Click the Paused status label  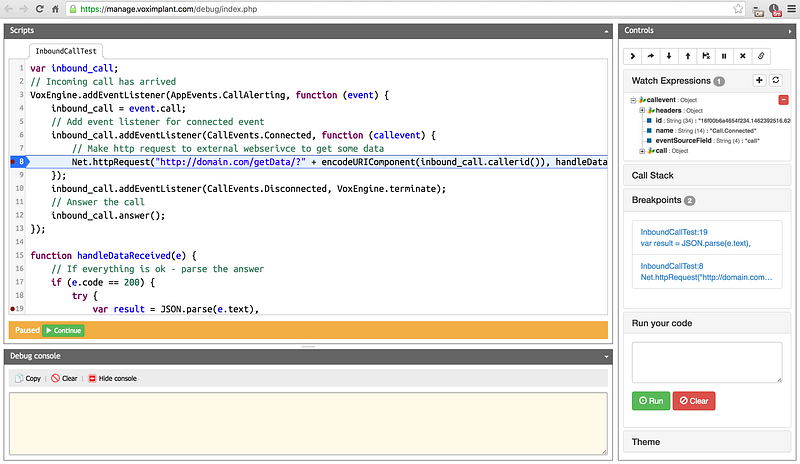tap(27, 331)
